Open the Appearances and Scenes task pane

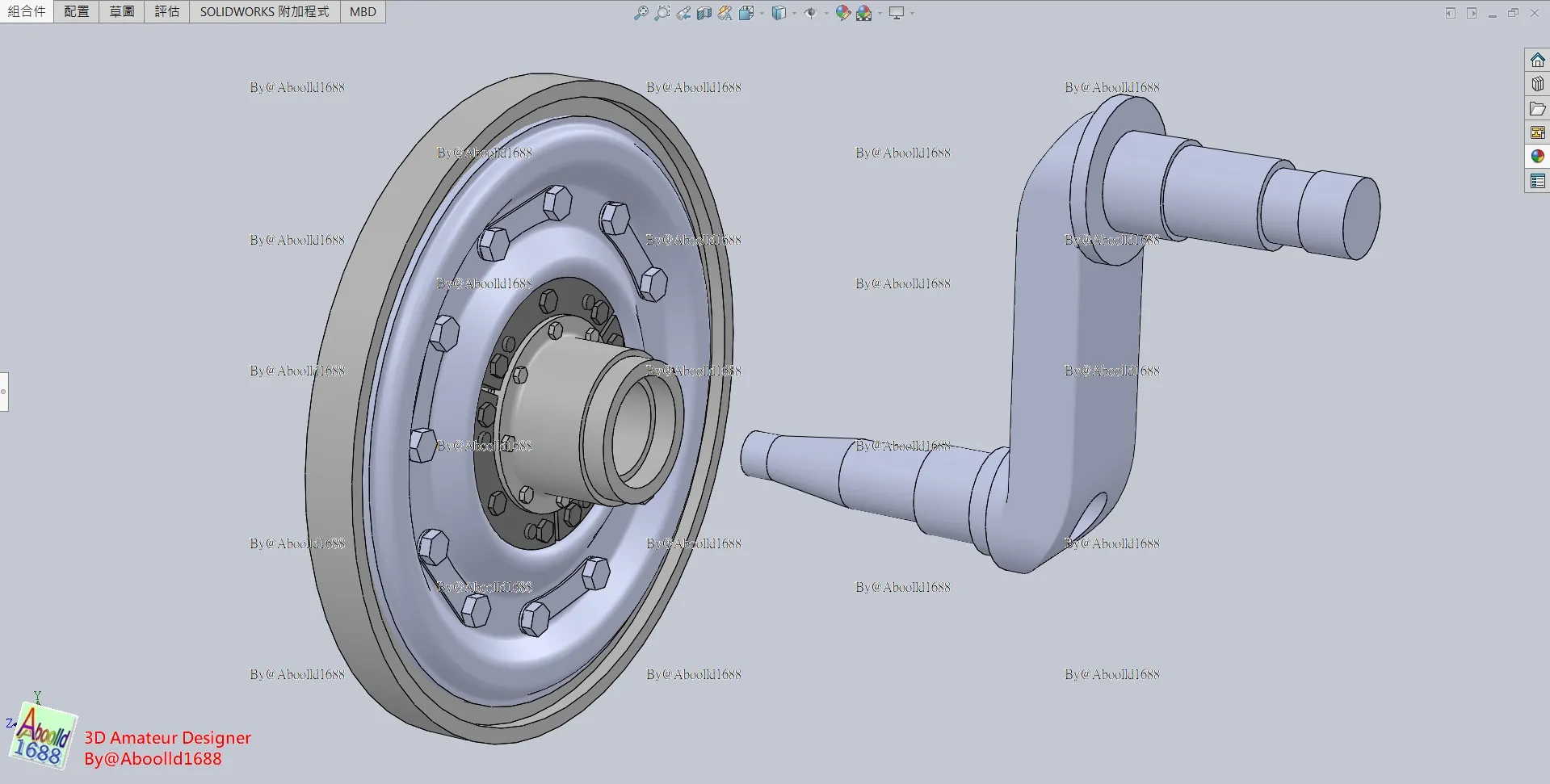(1538, 157)
